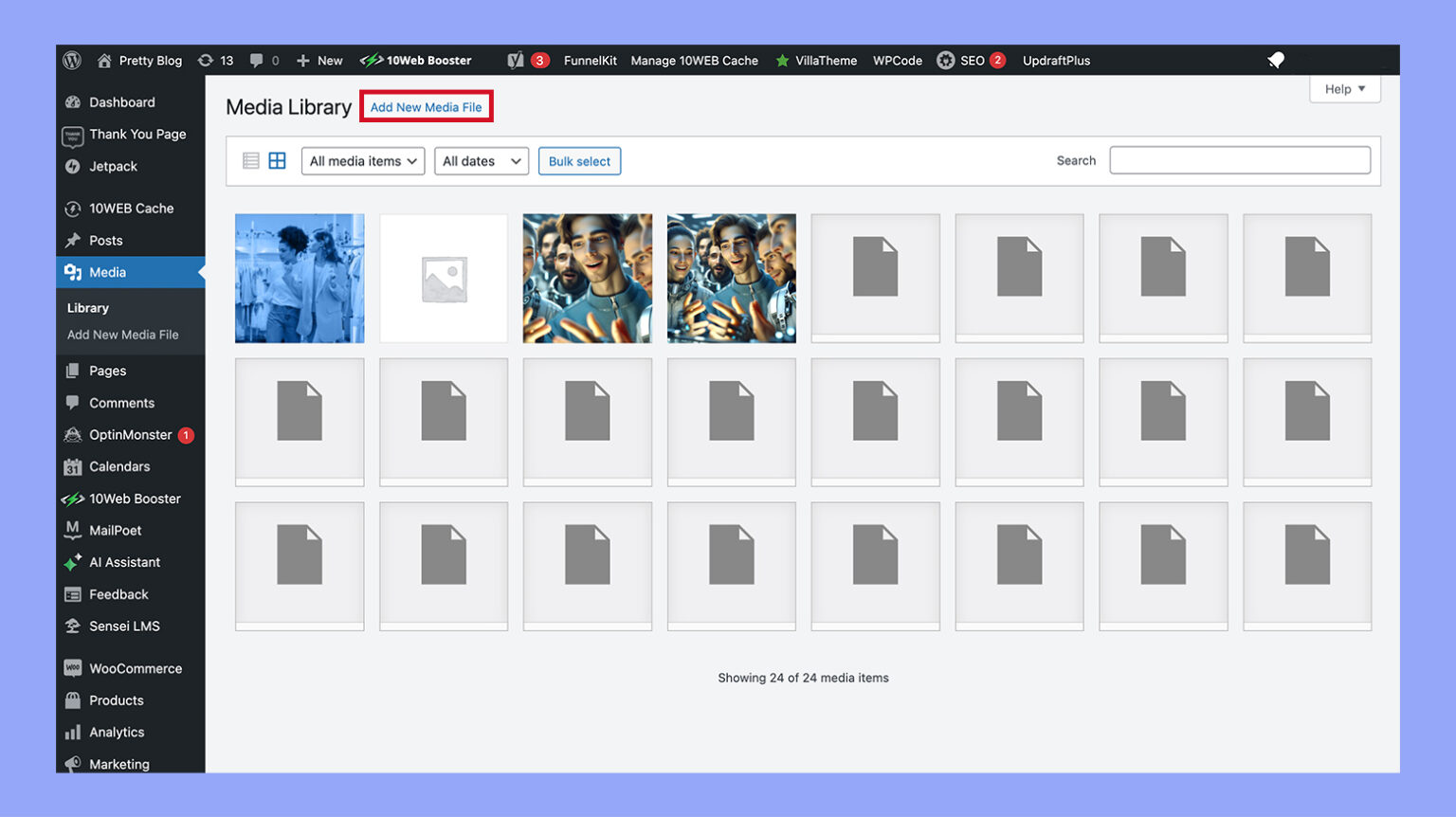Select Manage 10WEB Cache in the admin bar

pos(694,60)
